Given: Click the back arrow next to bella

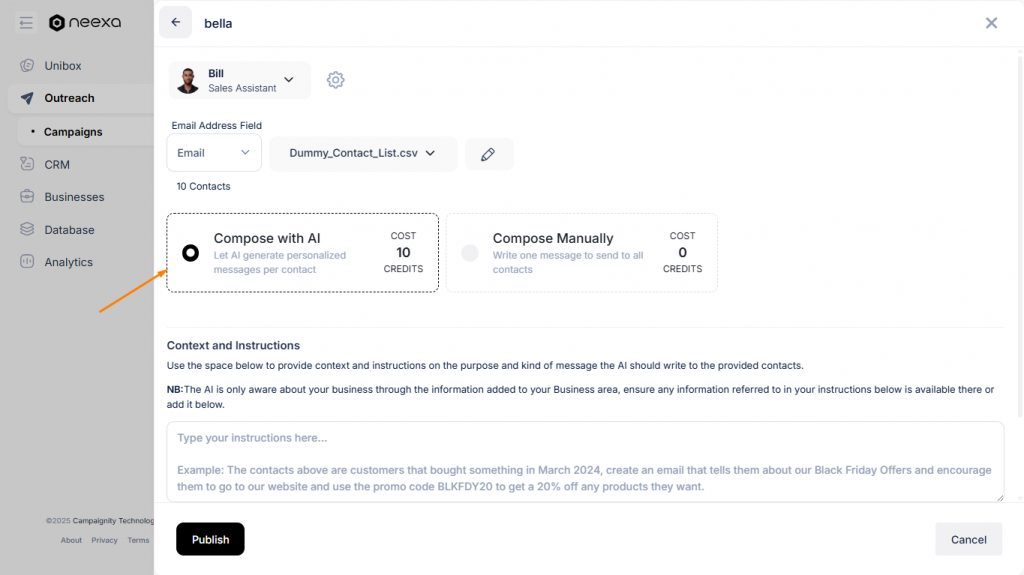Looking at the screenshot, I should (x=175, y=22).
